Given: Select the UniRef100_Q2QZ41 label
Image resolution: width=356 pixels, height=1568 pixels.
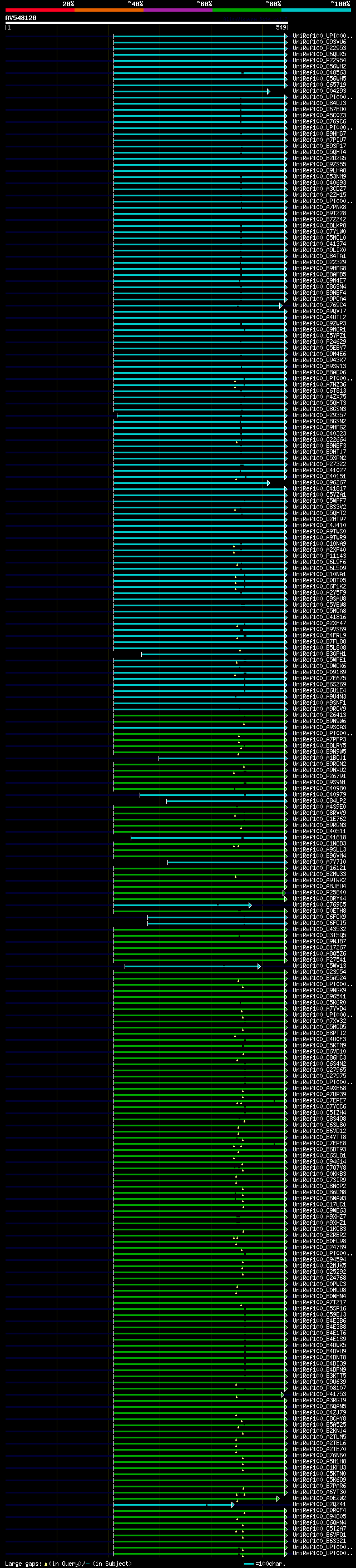Looking at the screenshot, I should 319,1504.
